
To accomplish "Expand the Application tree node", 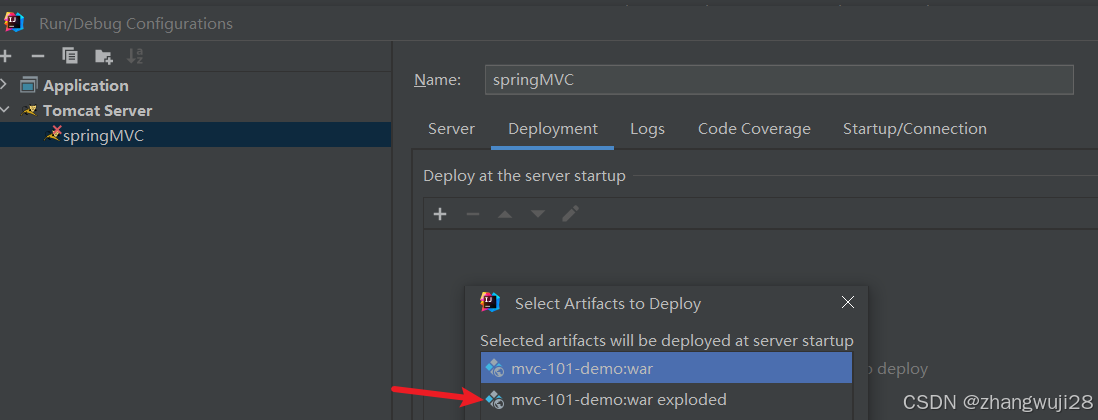I will 4,85.
